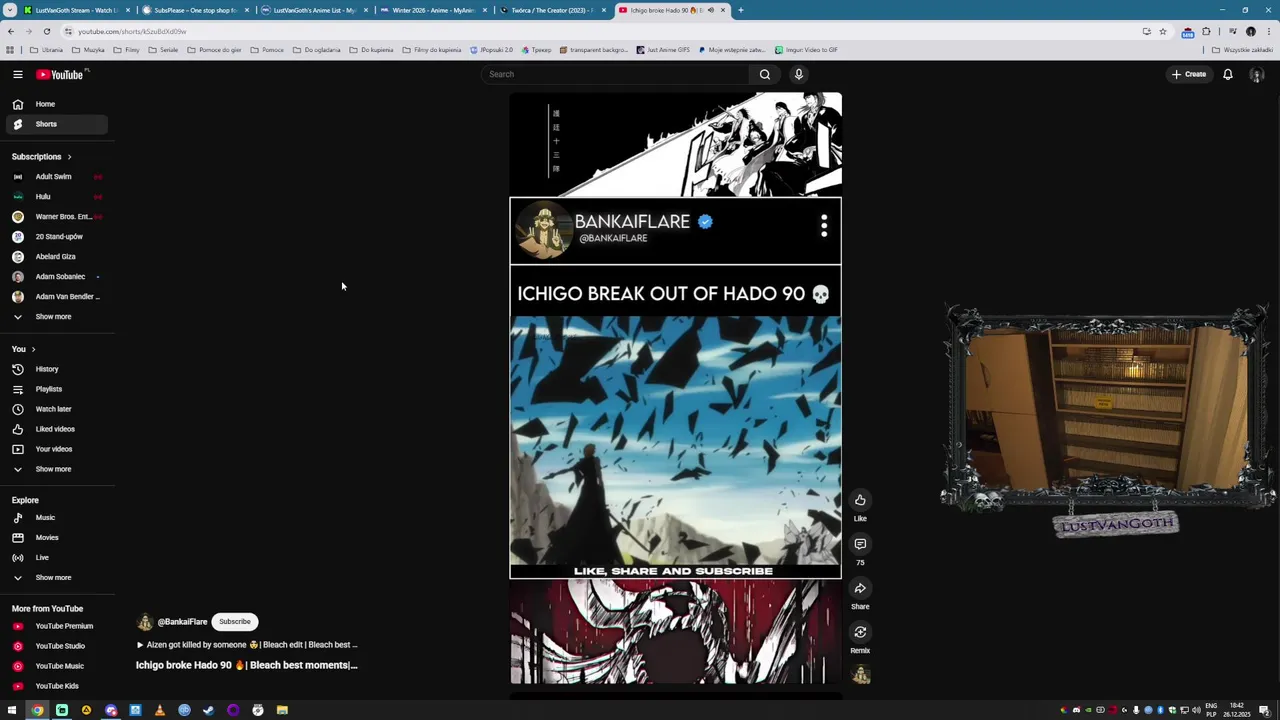Viewport: 1280px width, 720px height.
Task: Switch to SubsPlease browser tab
Action: coord(195,10)
